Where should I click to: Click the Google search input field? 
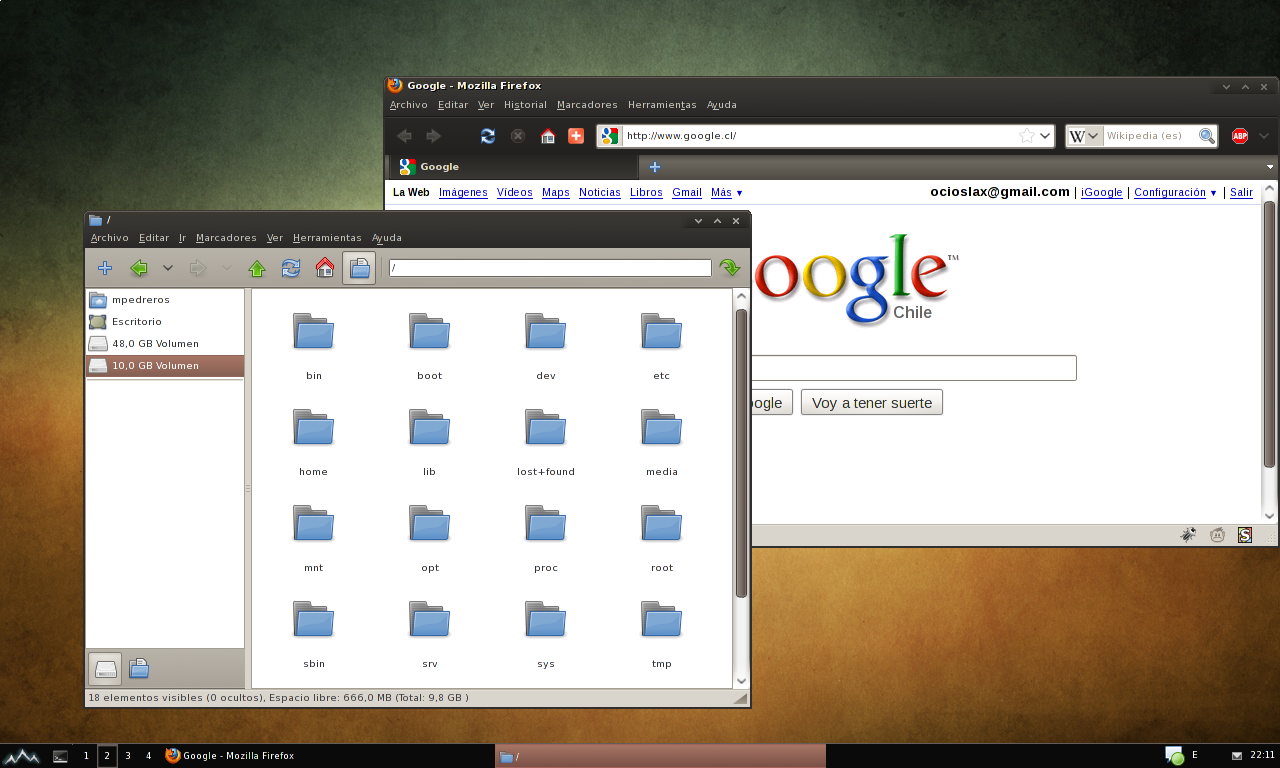point(913,368)
